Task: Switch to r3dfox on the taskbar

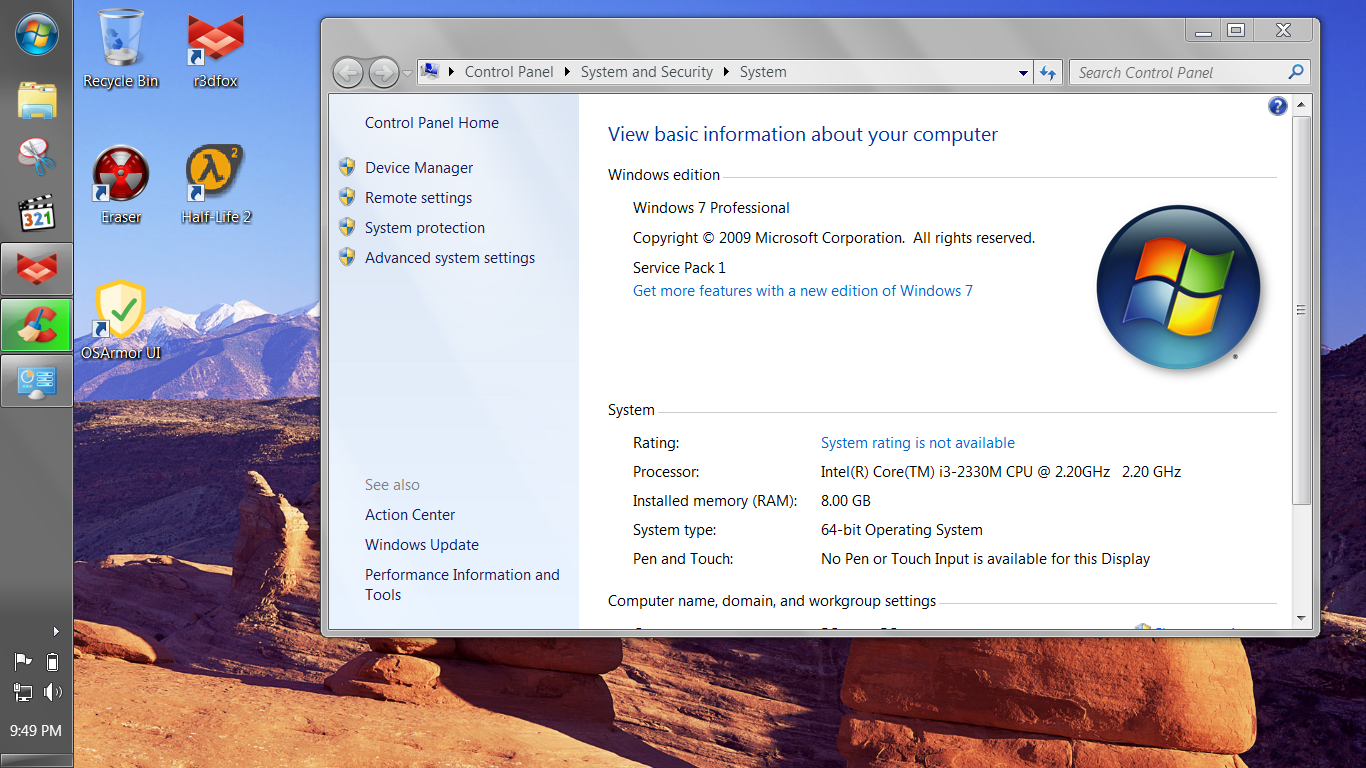Action: coord(37,269)
